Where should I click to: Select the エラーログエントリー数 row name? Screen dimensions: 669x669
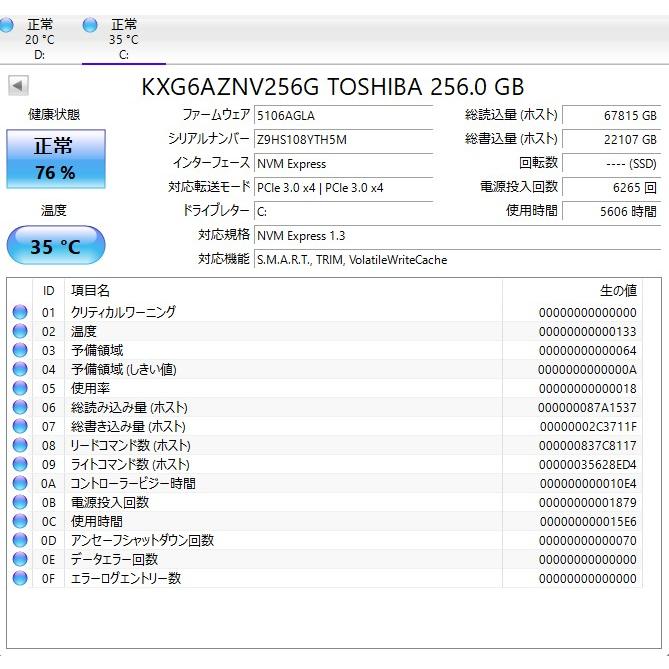[x=126, y=579]
